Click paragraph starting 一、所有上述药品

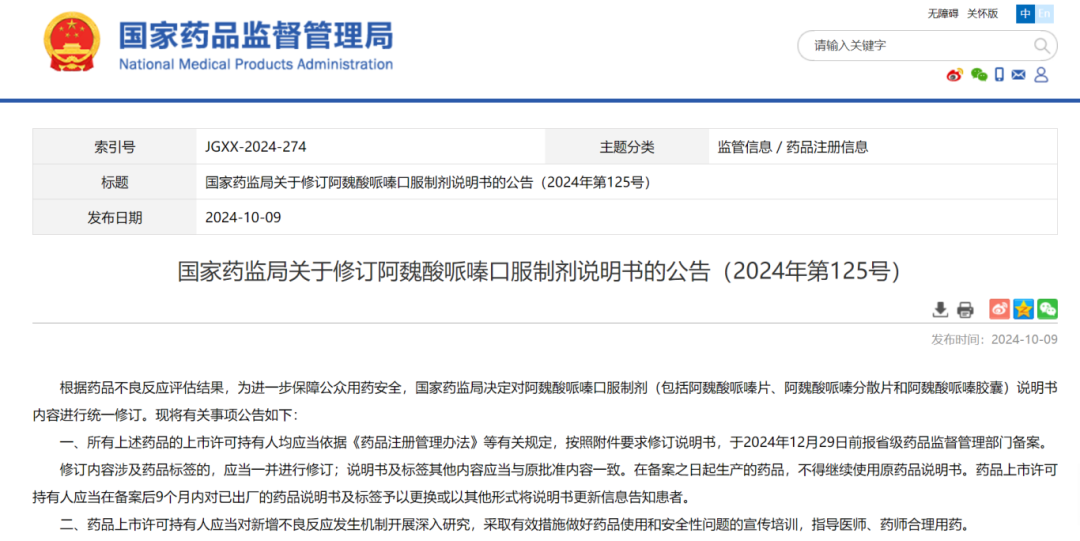point(553,442)
